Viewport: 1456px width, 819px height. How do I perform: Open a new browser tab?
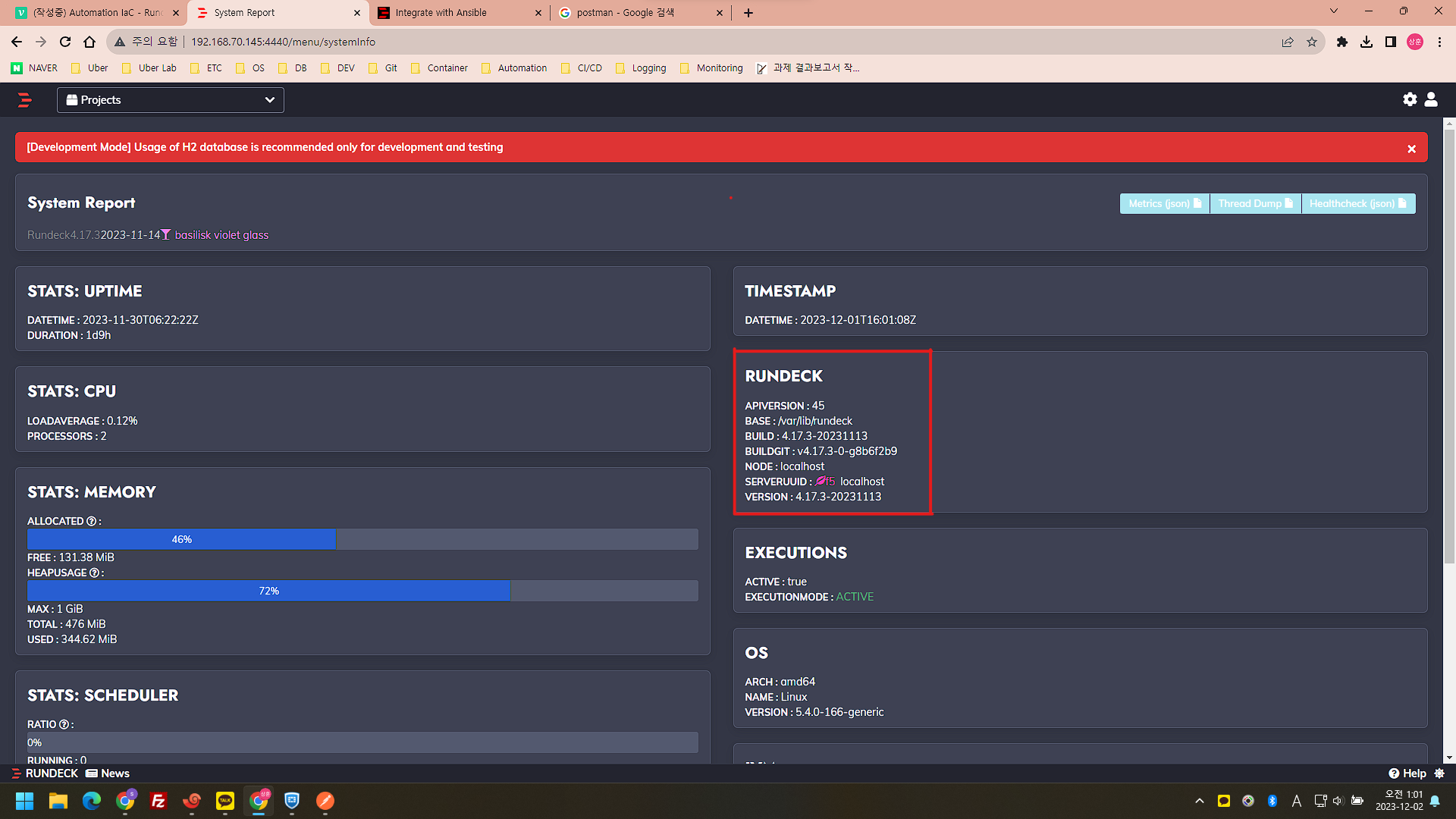[x=748, y=13]
